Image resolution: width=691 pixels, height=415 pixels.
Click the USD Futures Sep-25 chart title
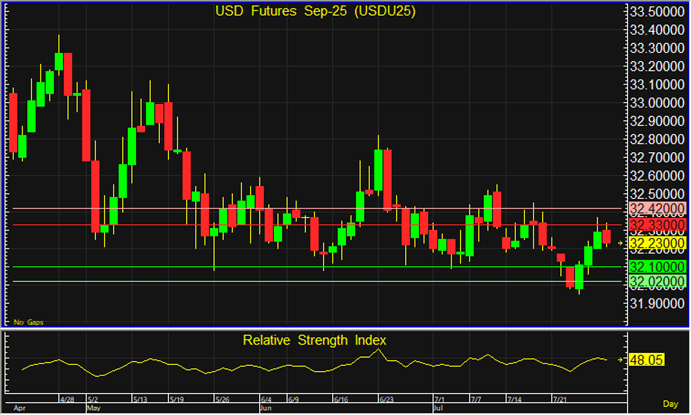click(314, 12)
